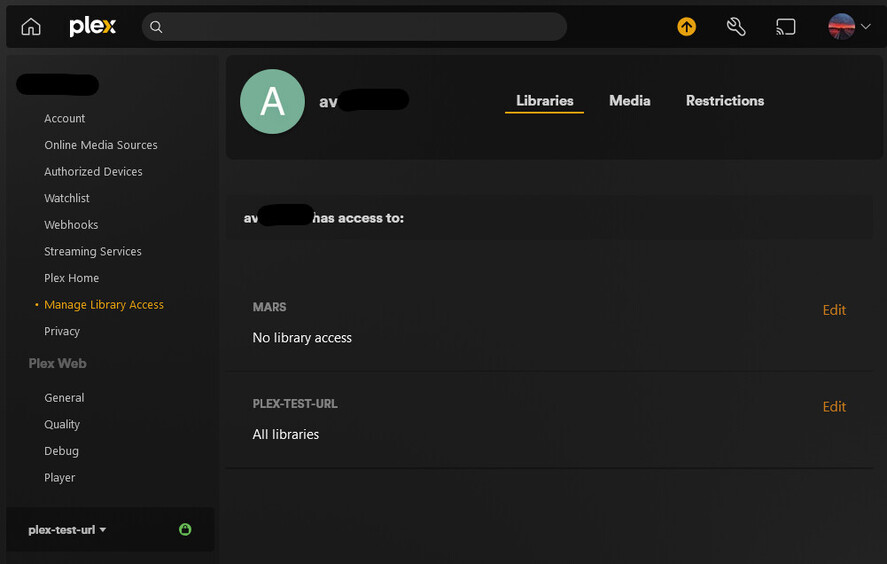Expand the account menu chevron
The width and height of the screenshot is (887, 564).
866,27
